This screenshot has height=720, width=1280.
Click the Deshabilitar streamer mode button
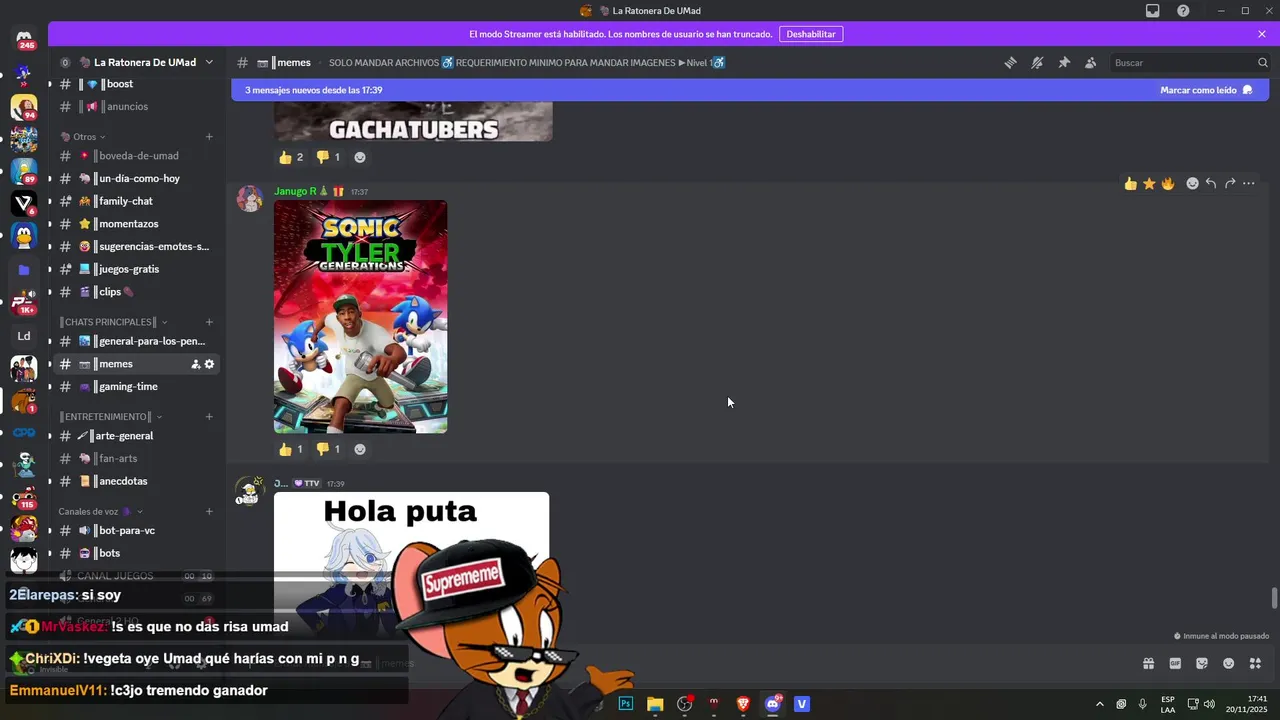click(811, 34)
